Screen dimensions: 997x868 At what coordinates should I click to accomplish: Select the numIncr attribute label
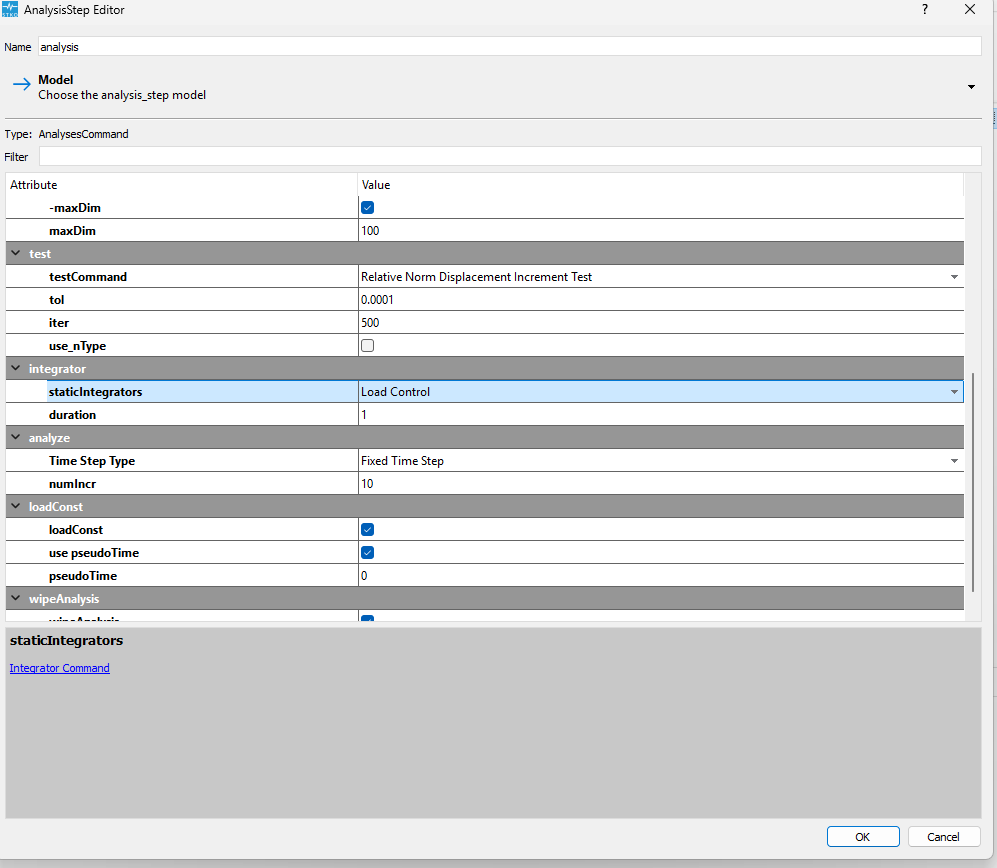pos(72,484)
